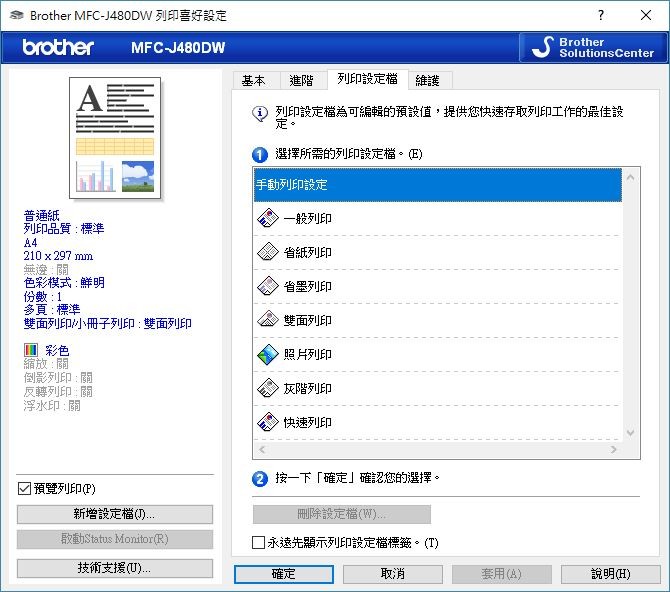Viewport: 670px width, 592px height.
Task: Select the 灰階列印 text entry
Action: (x=308, y=389)
